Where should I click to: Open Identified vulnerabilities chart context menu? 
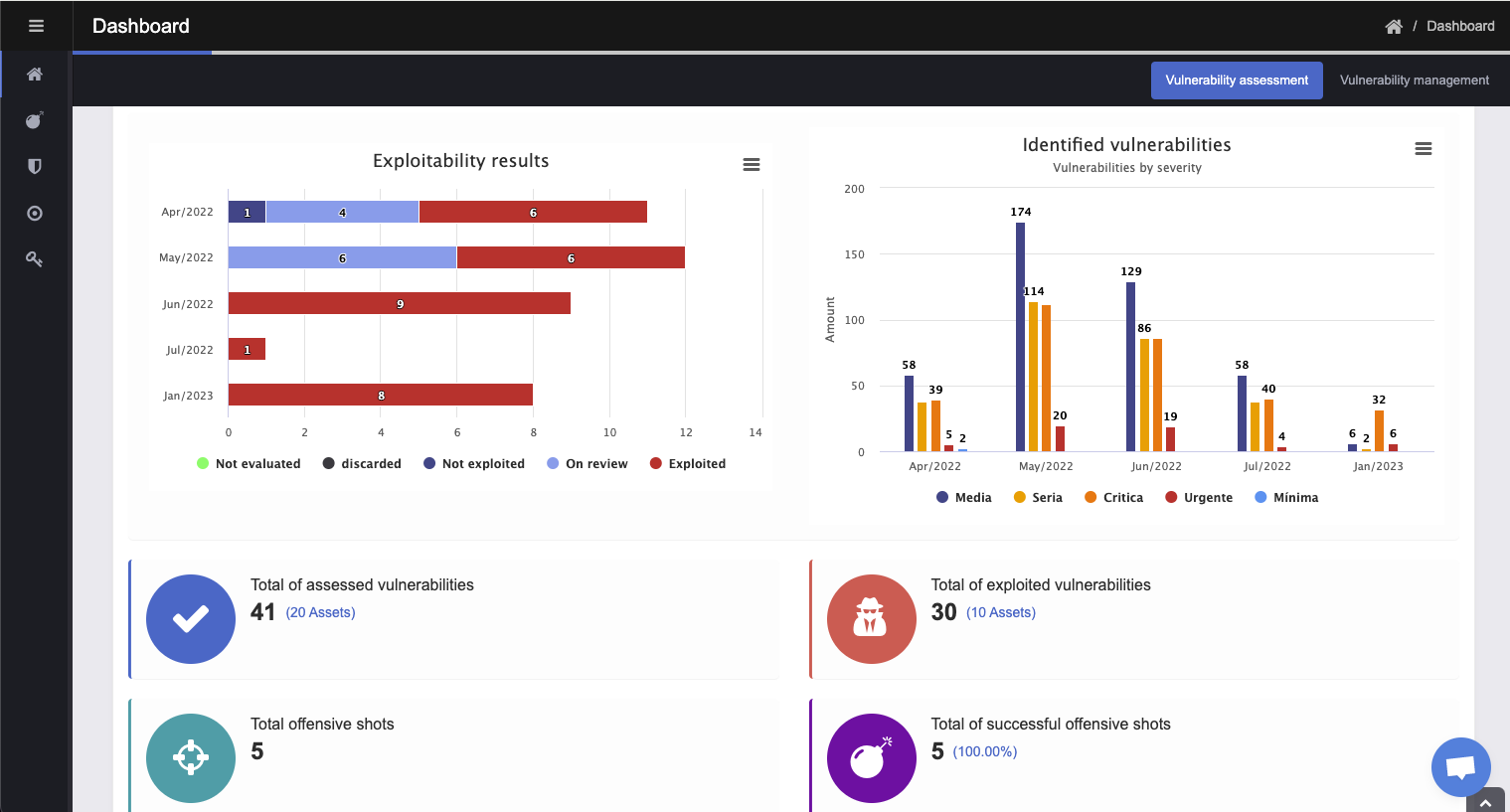pyautogui.click(x=1423, y=149)
